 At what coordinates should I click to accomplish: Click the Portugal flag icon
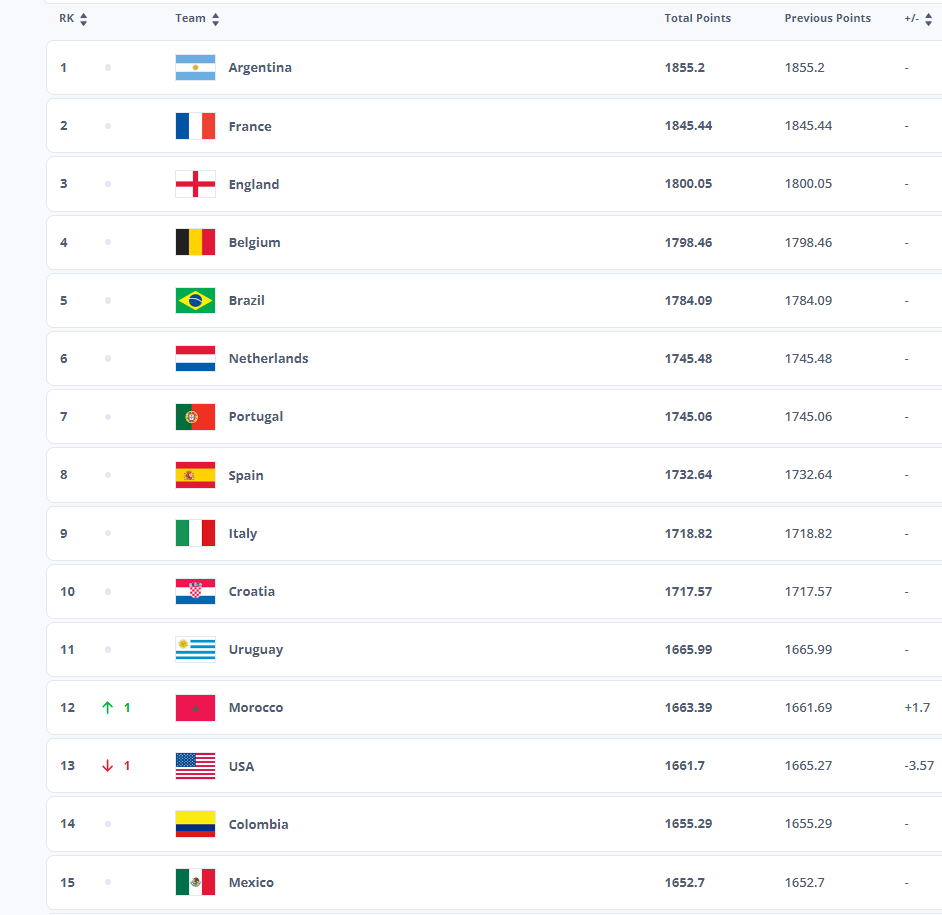click(195, 417)
